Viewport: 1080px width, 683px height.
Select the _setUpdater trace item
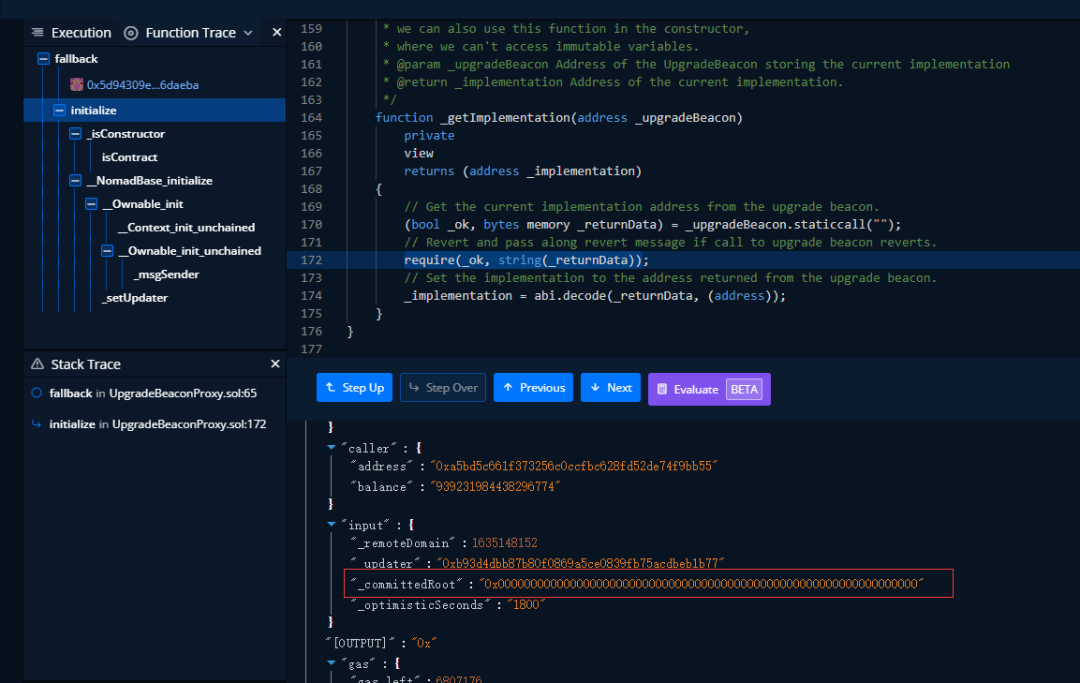135,297
